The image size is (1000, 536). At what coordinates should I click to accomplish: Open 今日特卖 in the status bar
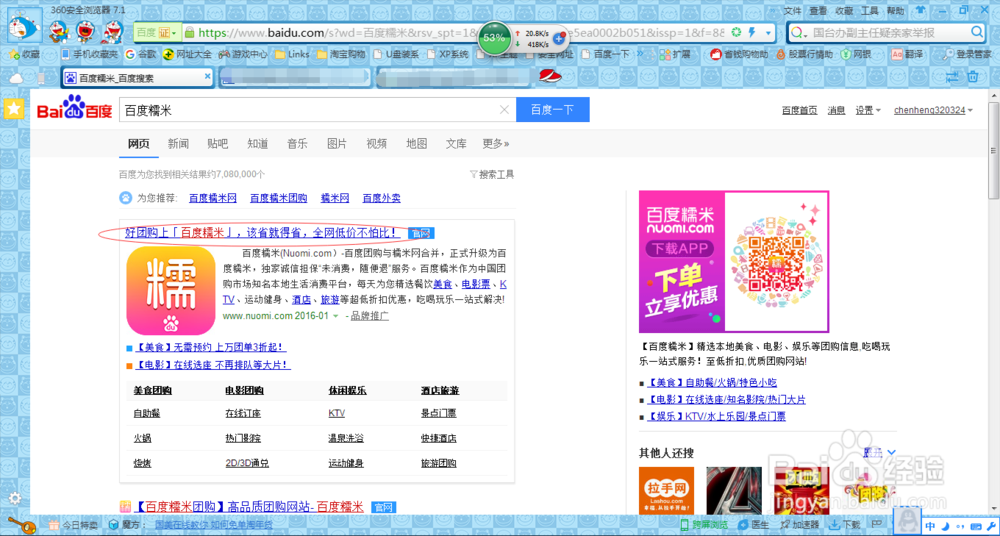(73, 525)
